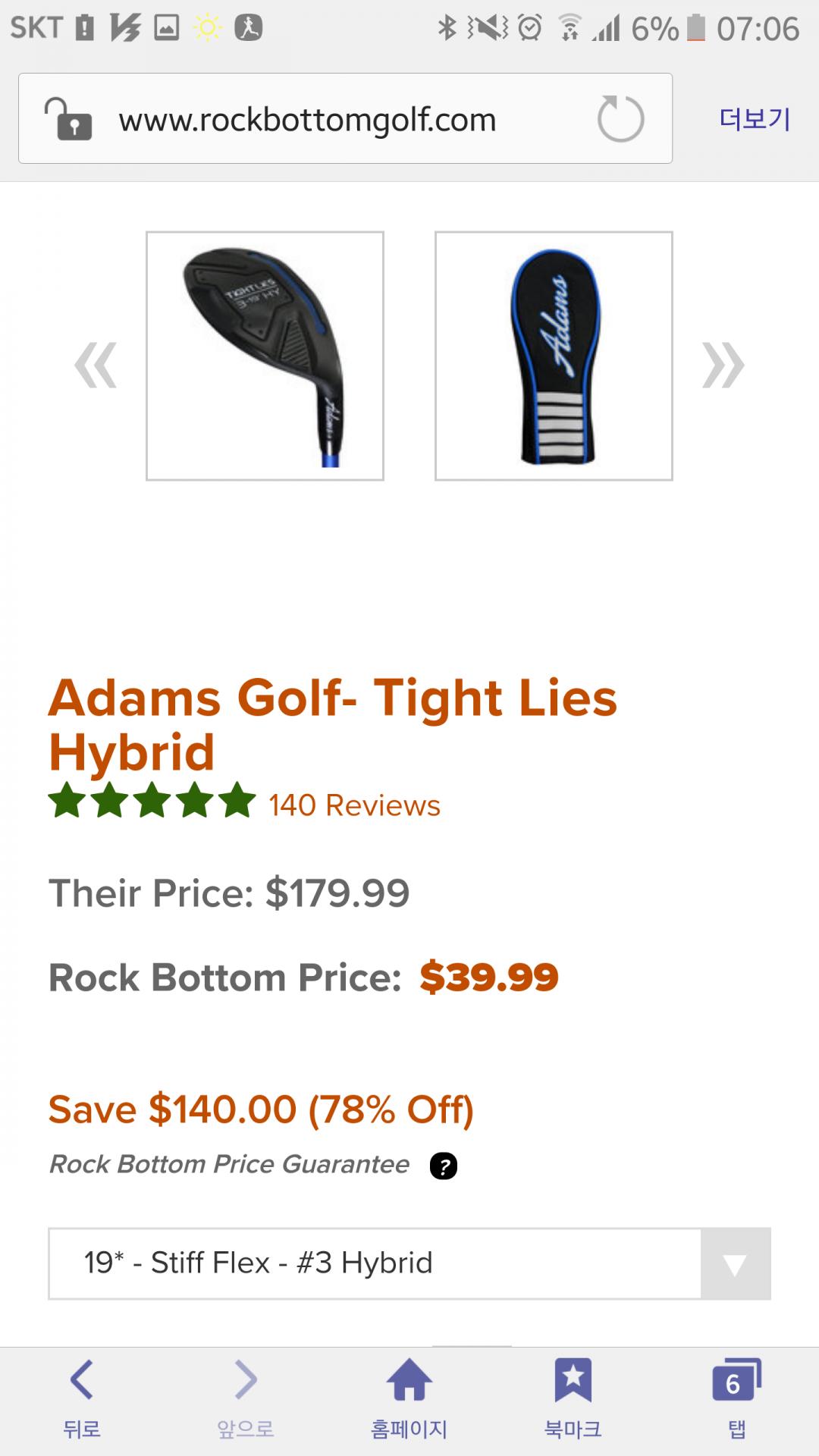Image resolution: width=819 pixels, height=1456 pixels.
Task: Click the dropdown arrow on the club selector
Action: (735, 1264)
